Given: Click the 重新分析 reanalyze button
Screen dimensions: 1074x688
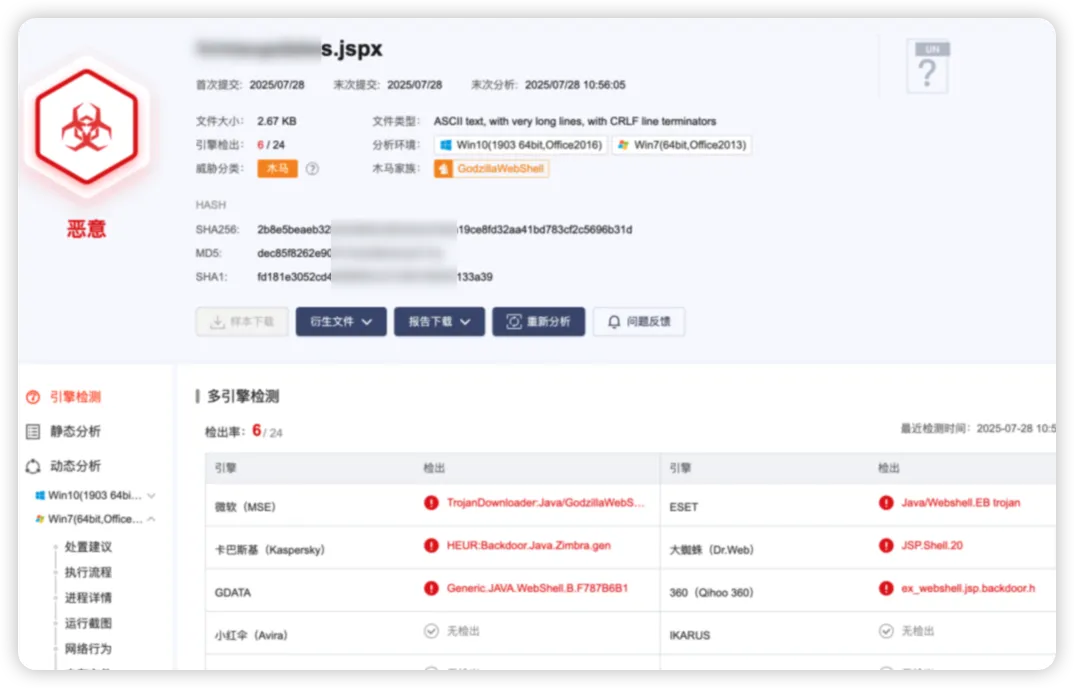Looking at the screenshot, I should 538,321.
